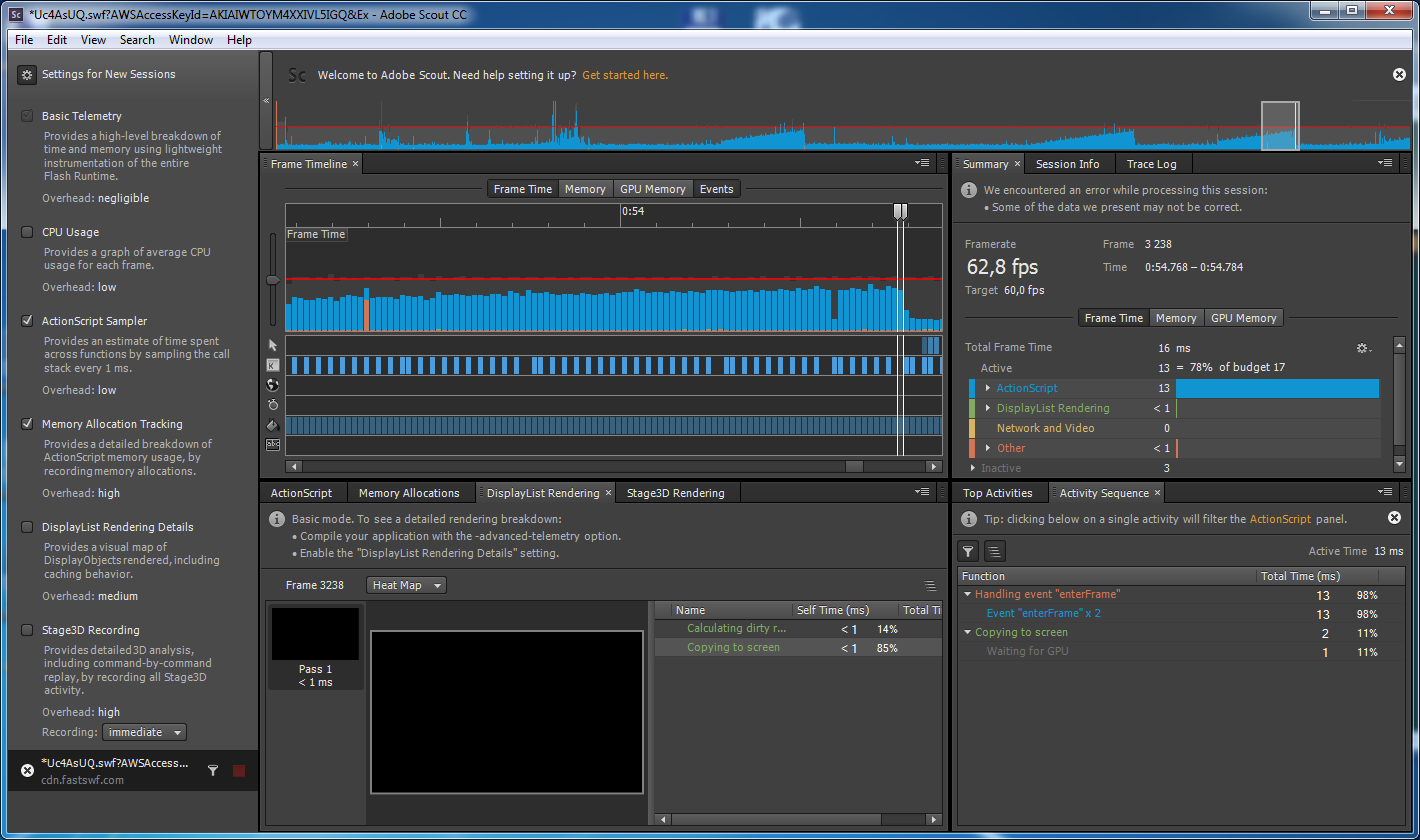Select the timer stopwatch row icon in Frame Timeline
The height and width of the screenshot is (840, 1420).
coord(273,405)
